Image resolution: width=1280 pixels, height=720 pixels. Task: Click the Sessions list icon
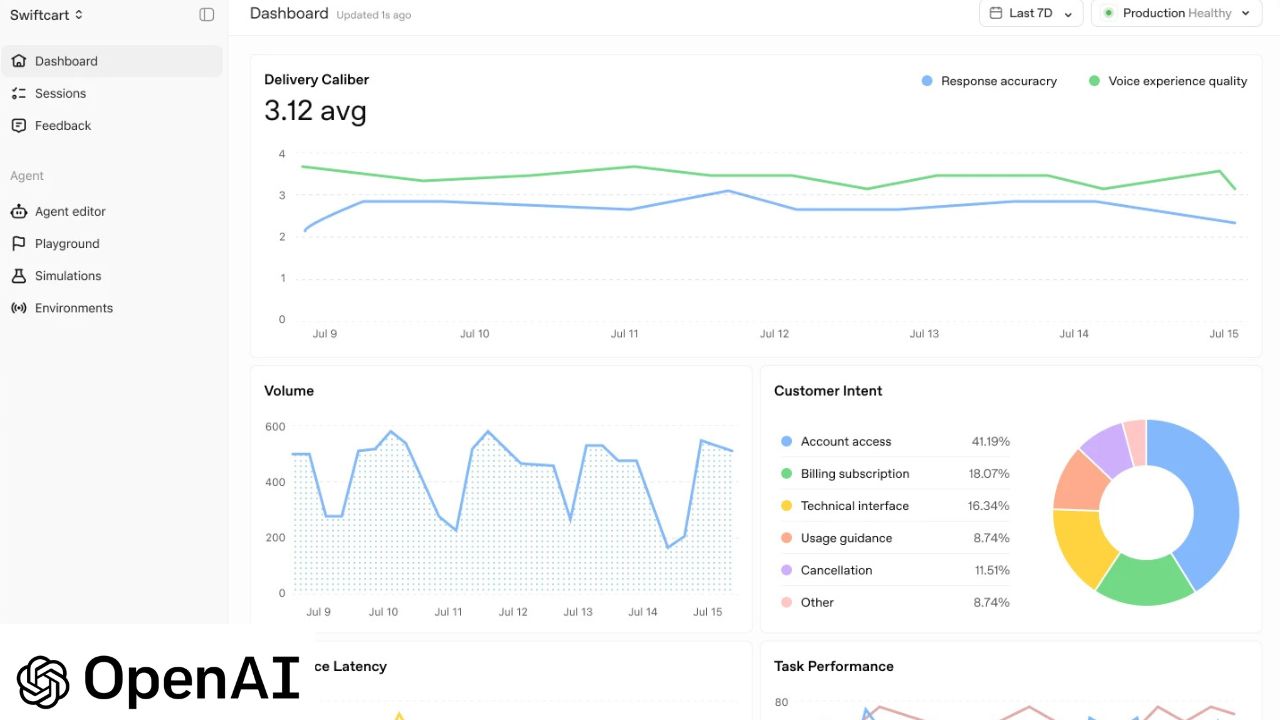click(18, 93)
